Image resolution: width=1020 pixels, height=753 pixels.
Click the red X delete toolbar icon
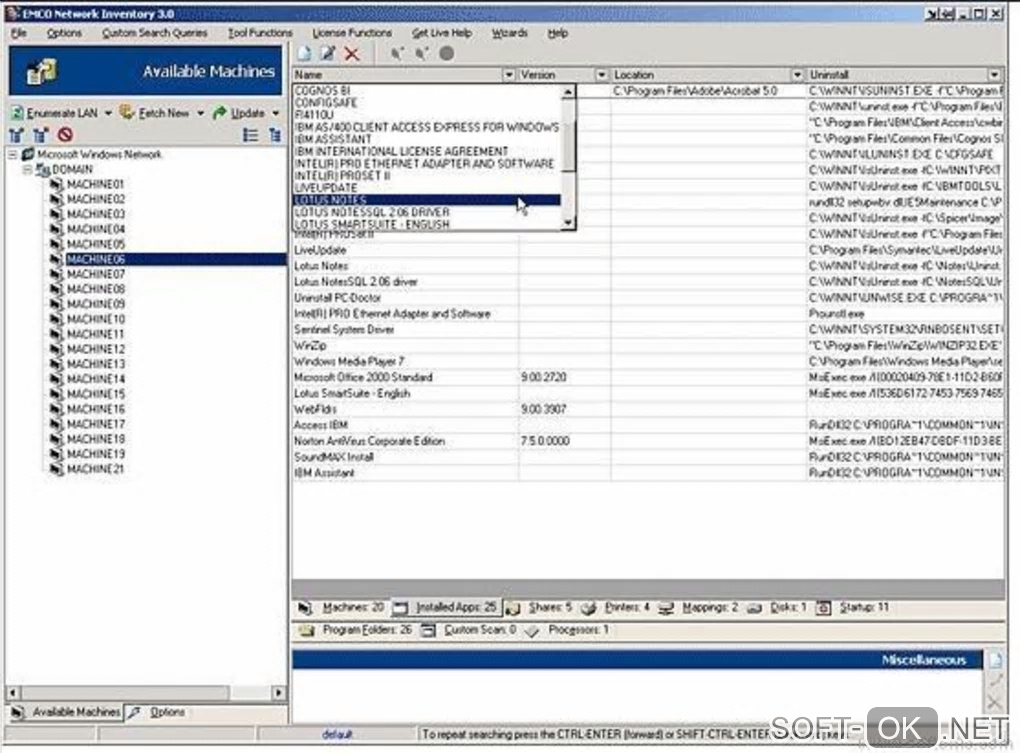pos(352,54)
